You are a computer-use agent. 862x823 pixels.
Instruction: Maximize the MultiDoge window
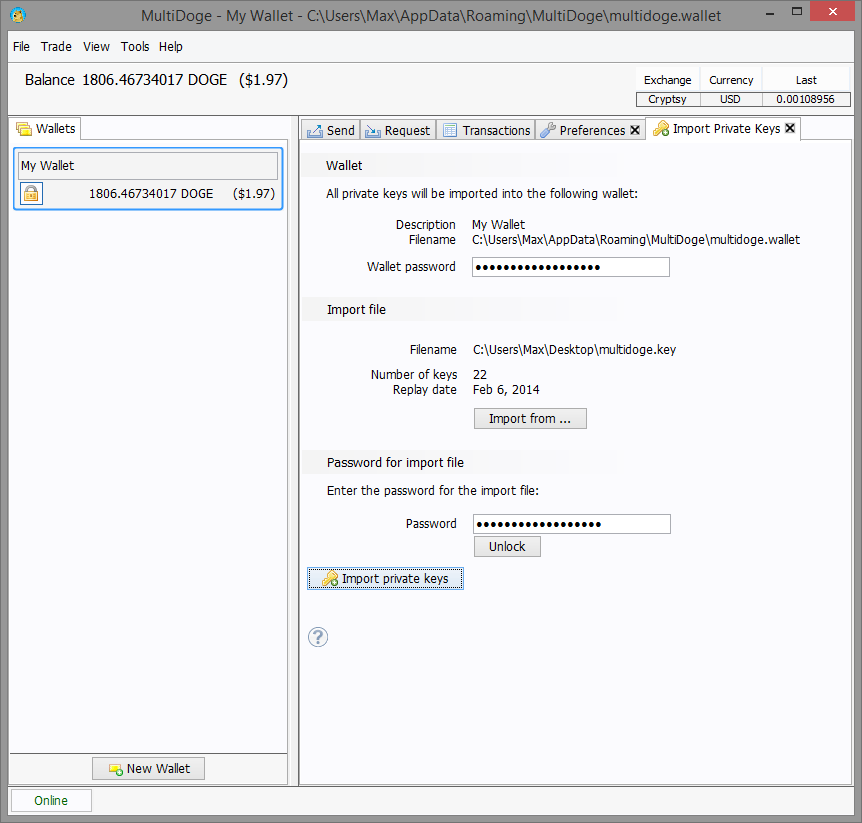point(797,12)
